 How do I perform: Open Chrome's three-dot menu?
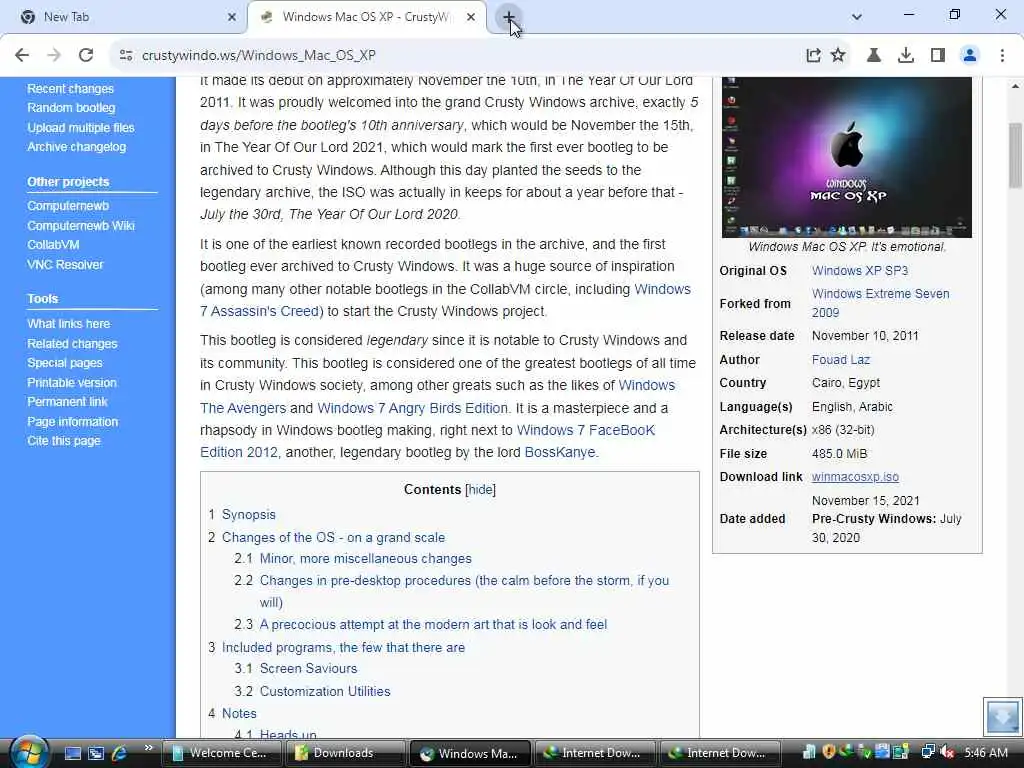click(x=1002, y=56)
